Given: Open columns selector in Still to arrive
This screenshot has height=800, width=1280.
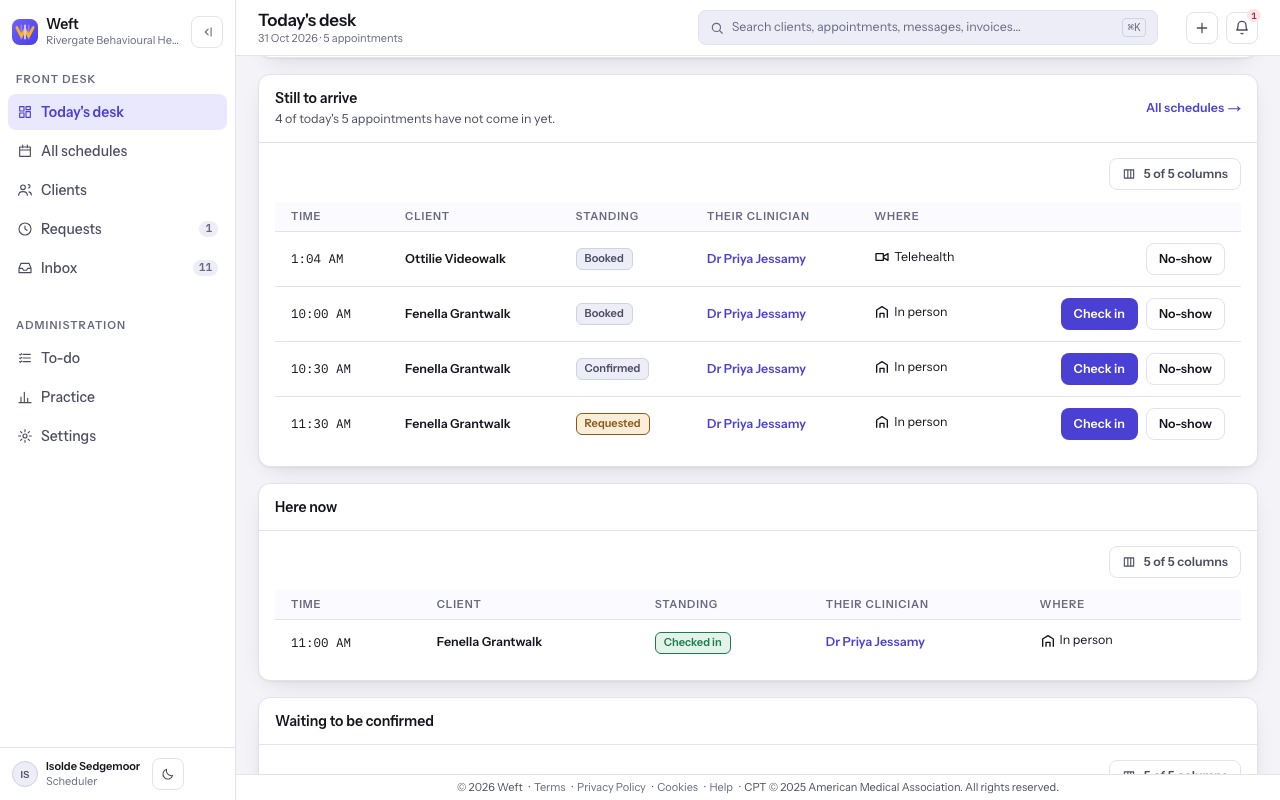Looking at the screenshot, I should 1175,174.
